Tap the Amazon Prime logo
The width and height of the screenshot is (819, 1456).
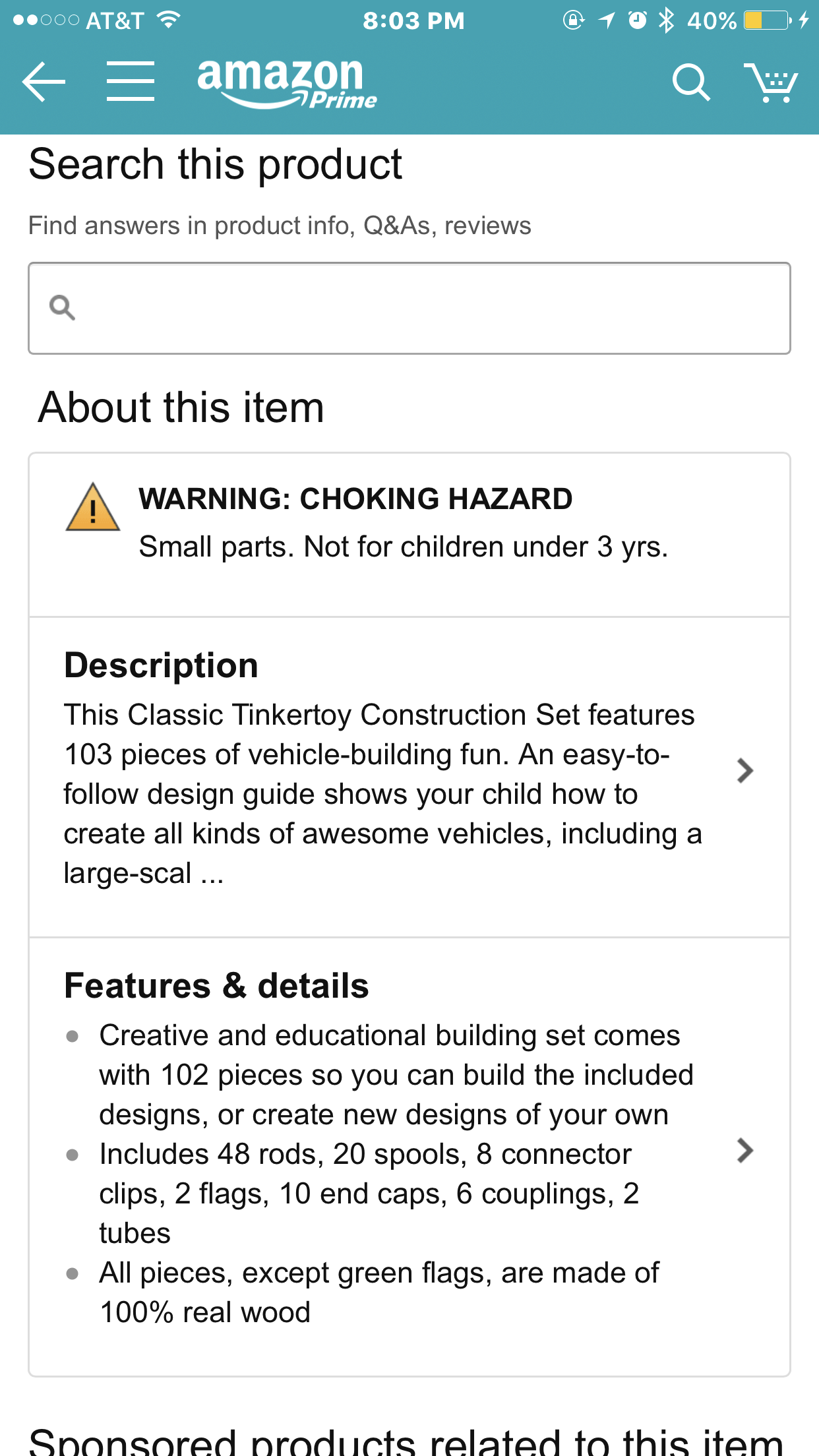click(286, 83)
